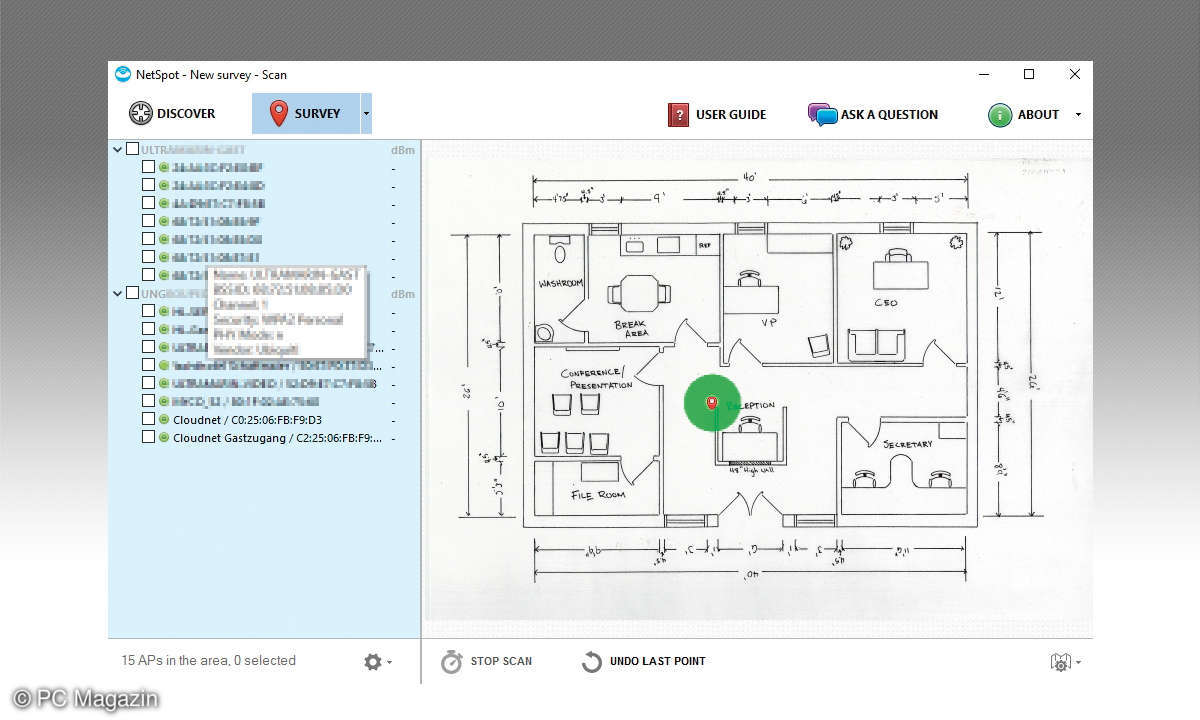Viewport: 1200px width, 720px height.
Task: Stop the scan with the stopwatch button
Action: (x=486, y=661)
